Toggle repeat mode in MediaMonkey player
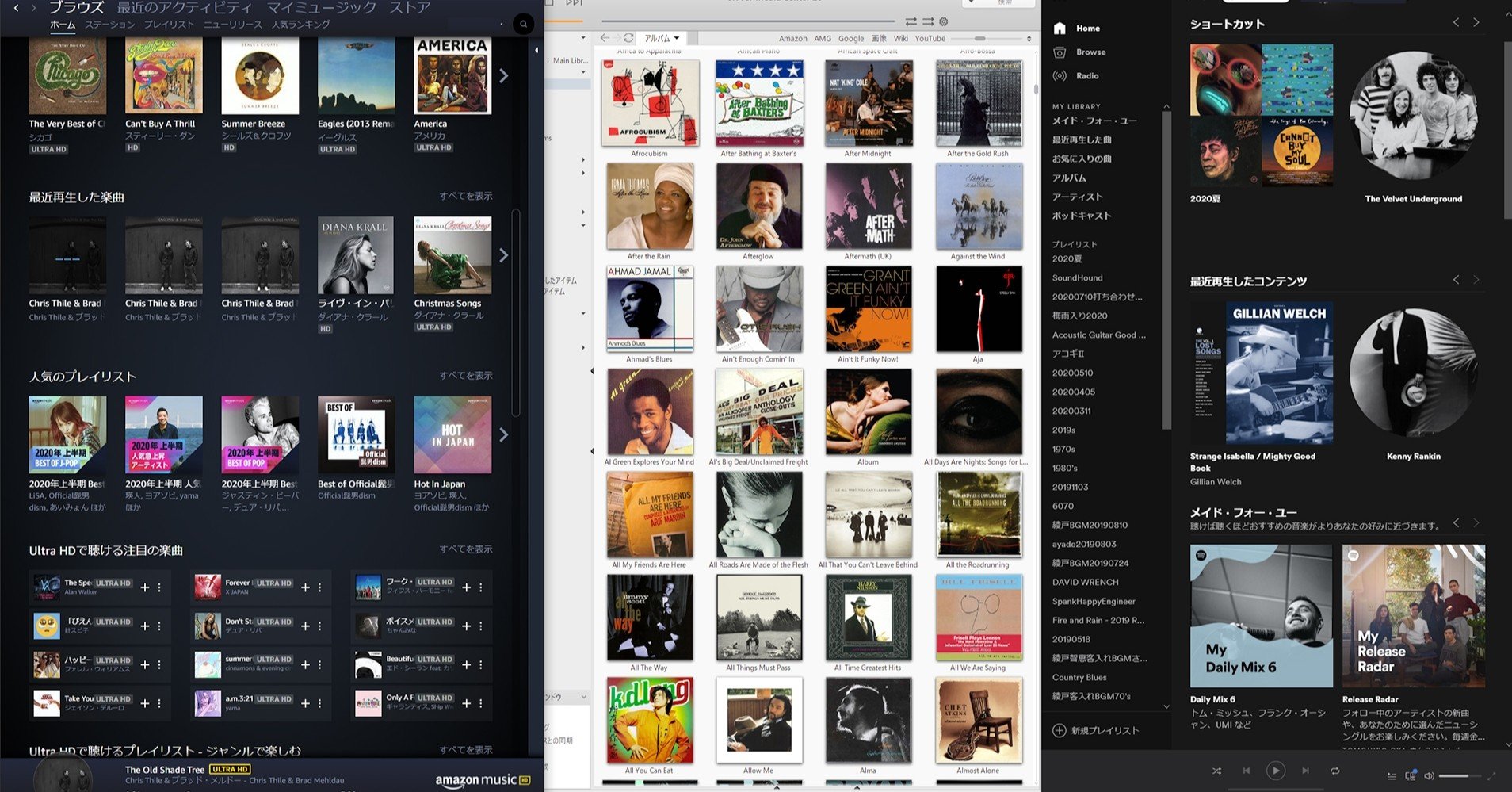This screenshot has height=792, width=1512. pyautogui.click(x=911, y=21)
